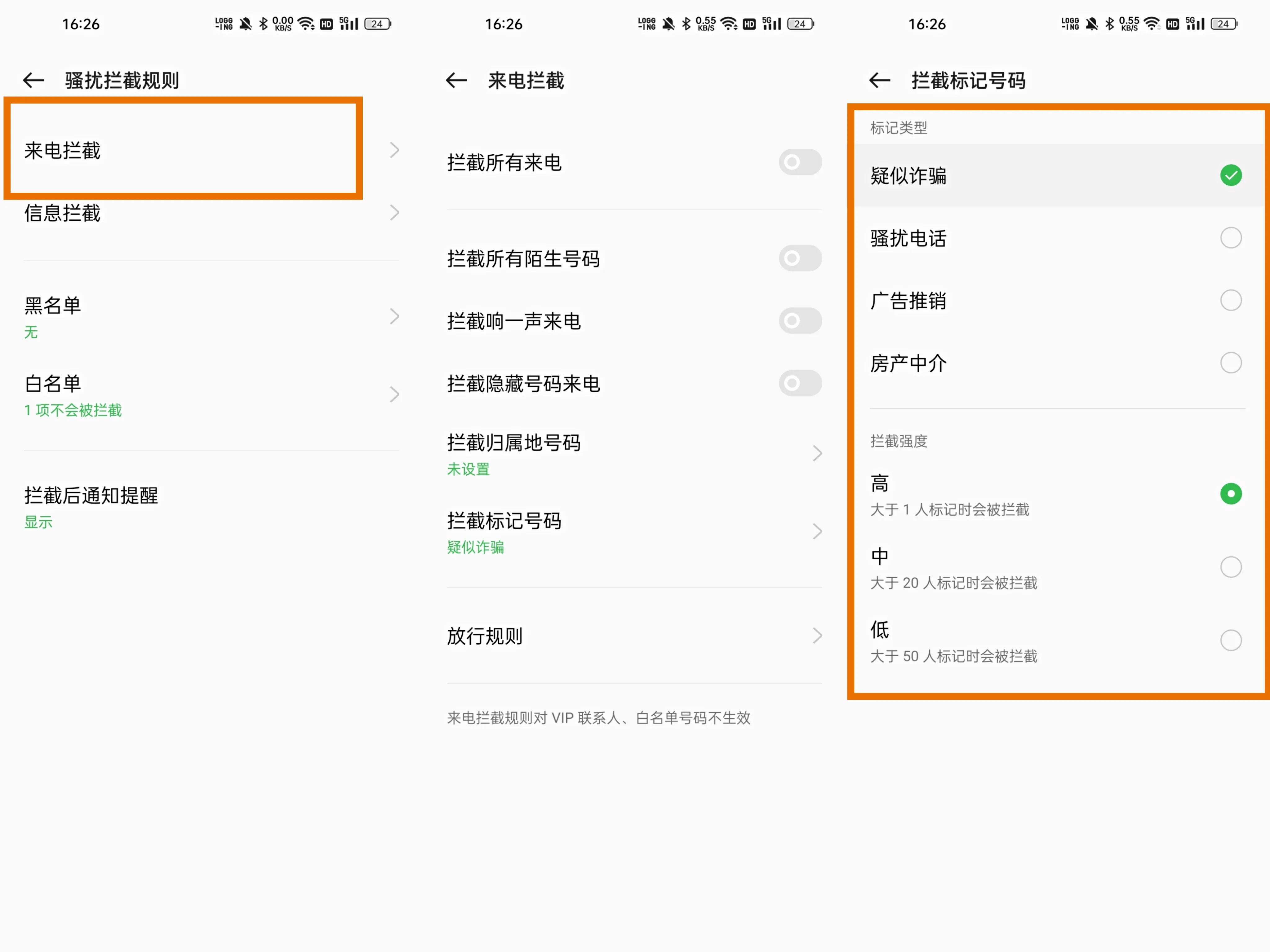Toggle 拦截所有陌生号码 switch

click(x=800, y=258)
